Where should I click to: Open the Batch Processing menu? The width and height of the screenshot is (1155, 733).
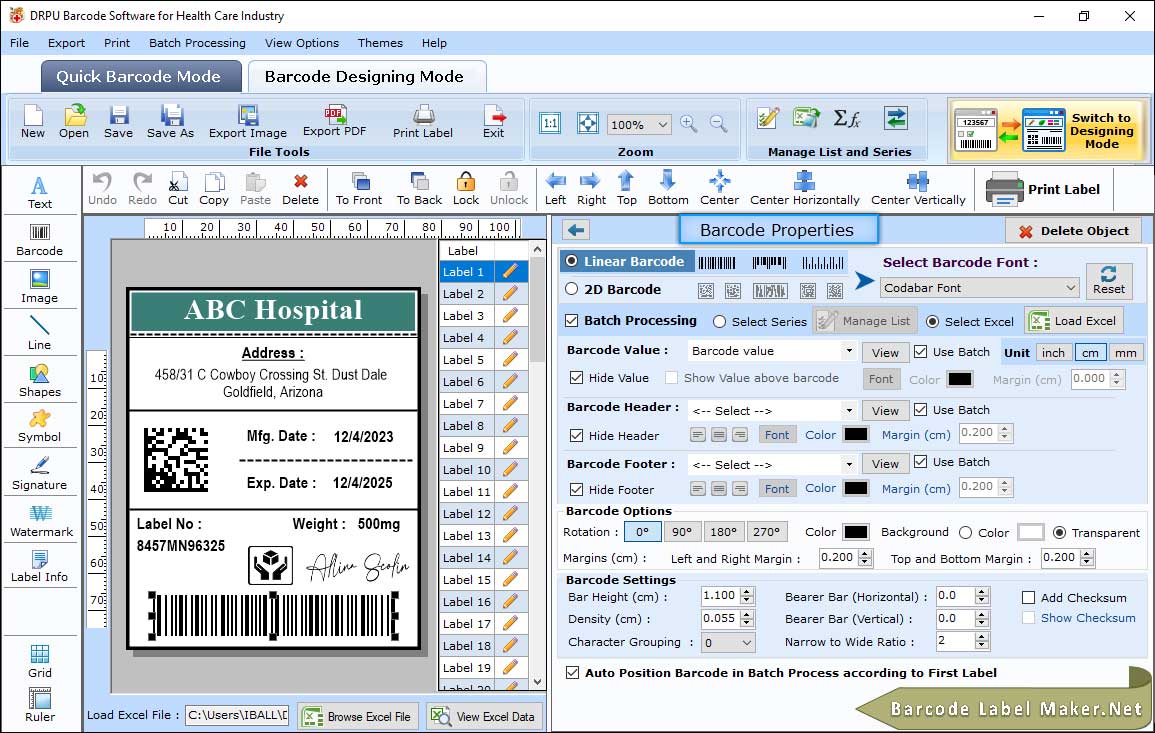coord(197,43)
